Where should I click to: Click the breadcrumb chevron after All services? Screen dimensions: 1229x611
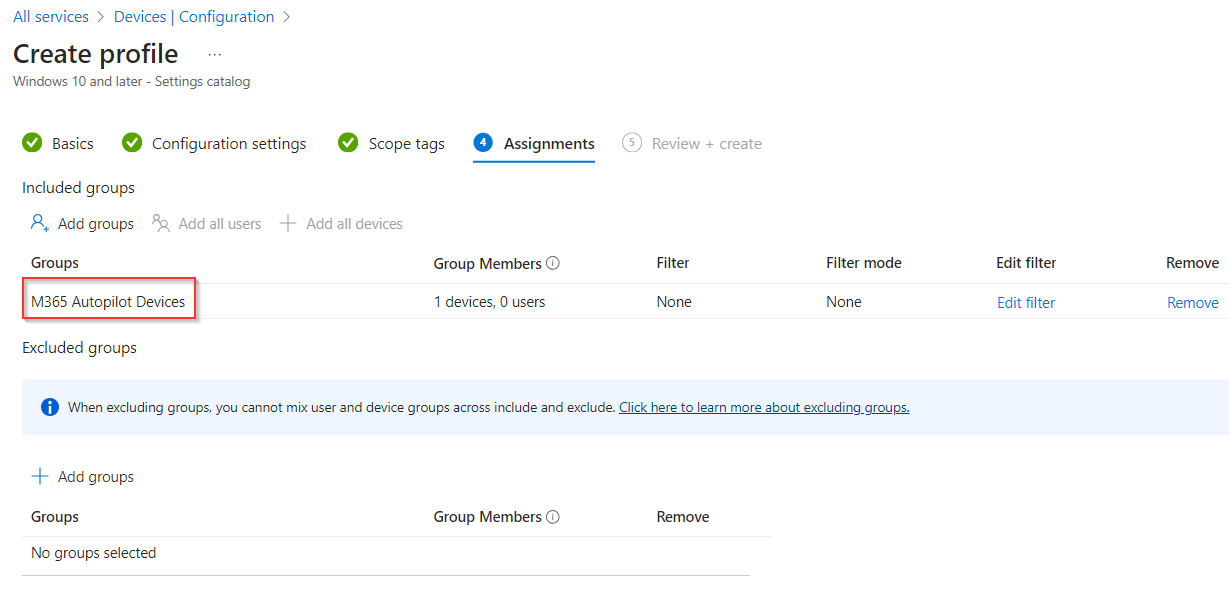(101, 17)
